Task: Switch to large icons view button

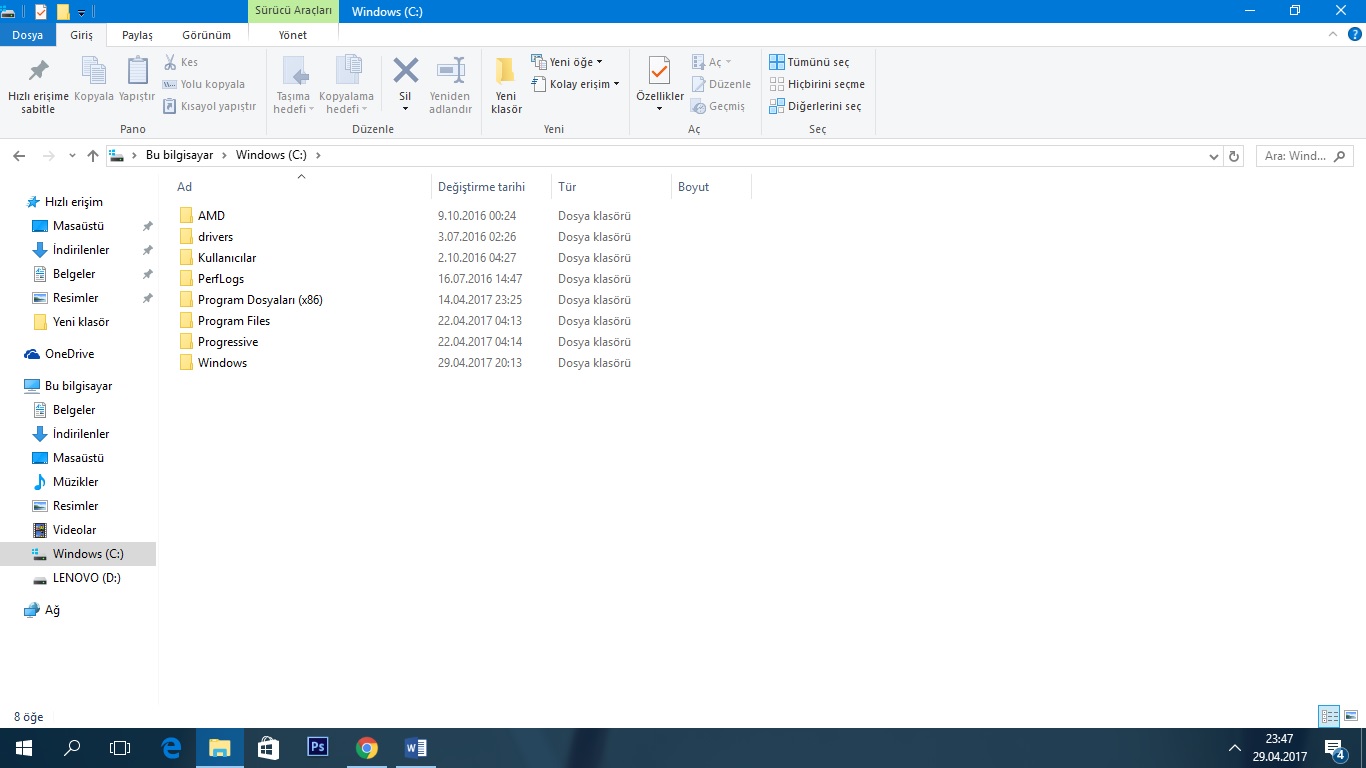Action: click(x=1351, y=716)
